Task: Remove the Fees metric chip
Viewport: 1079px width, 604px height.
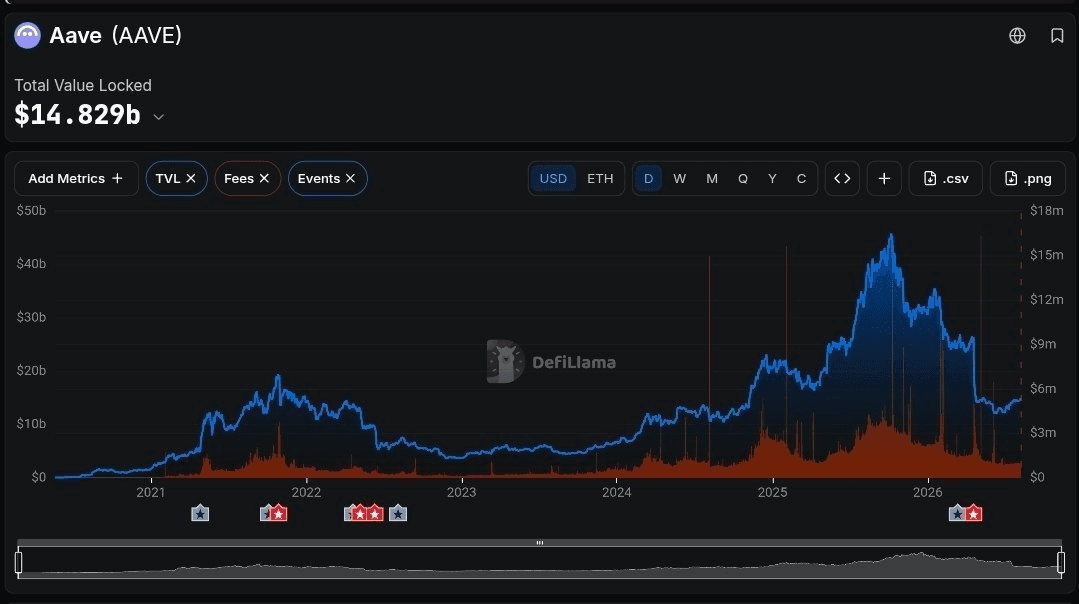Action: tap(264, 179)
